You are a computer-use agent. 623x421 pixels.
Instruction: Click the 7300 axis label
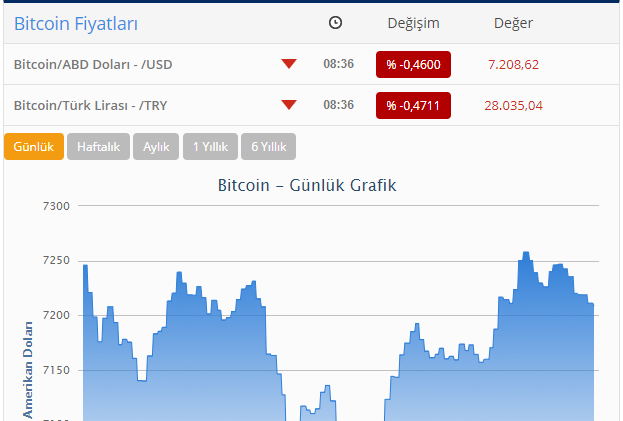tap(56, 206)
